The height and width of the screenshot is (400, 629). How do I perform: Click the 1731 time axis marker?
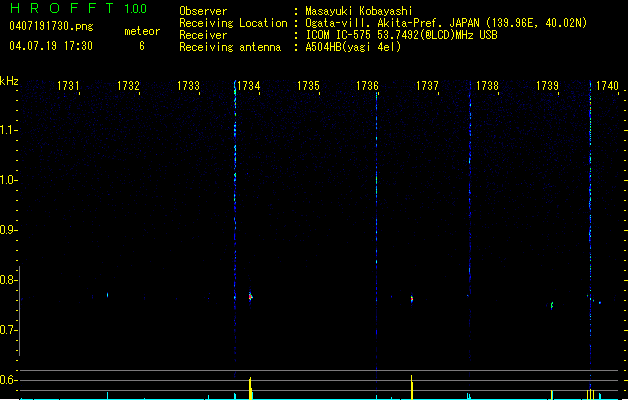point(68,86)
